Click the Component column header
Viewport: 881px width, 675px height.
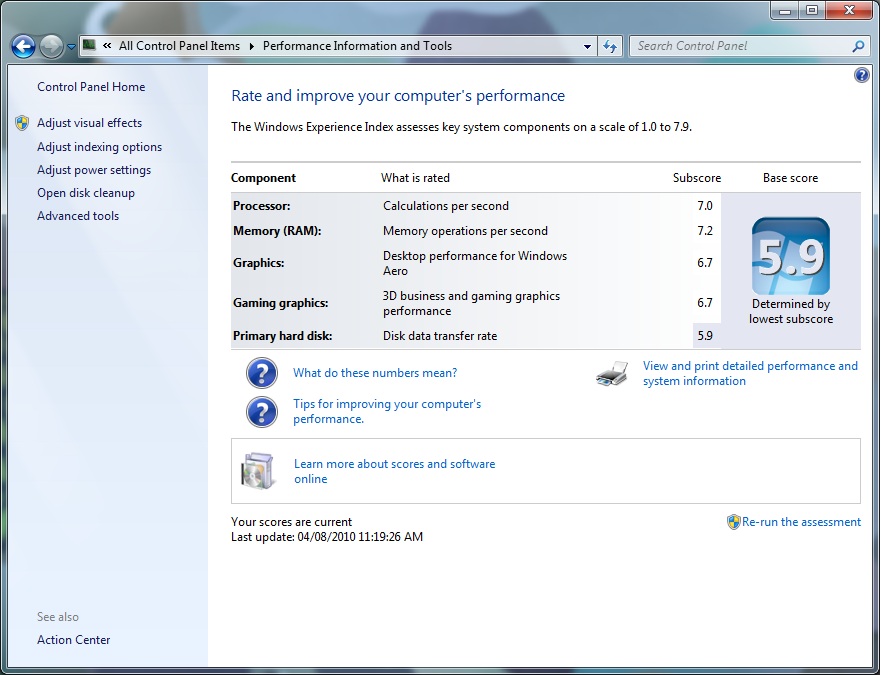(263, 178)
